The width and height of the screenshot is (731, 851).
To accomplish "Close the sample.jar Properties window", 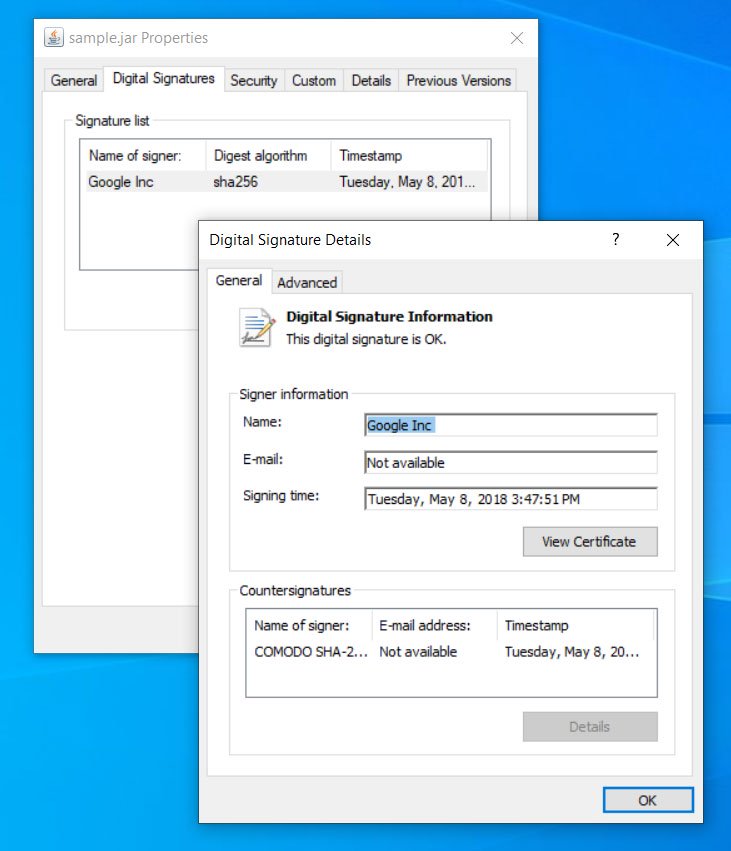I will (516, 38).
